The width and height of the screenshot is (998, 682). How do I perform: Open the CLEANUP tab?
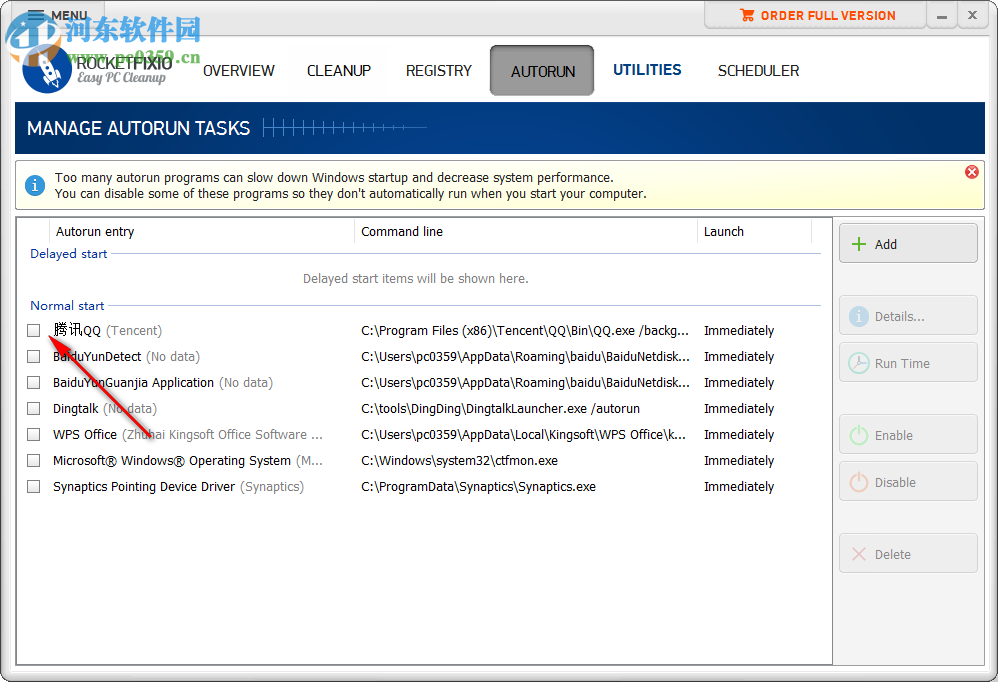339,71
